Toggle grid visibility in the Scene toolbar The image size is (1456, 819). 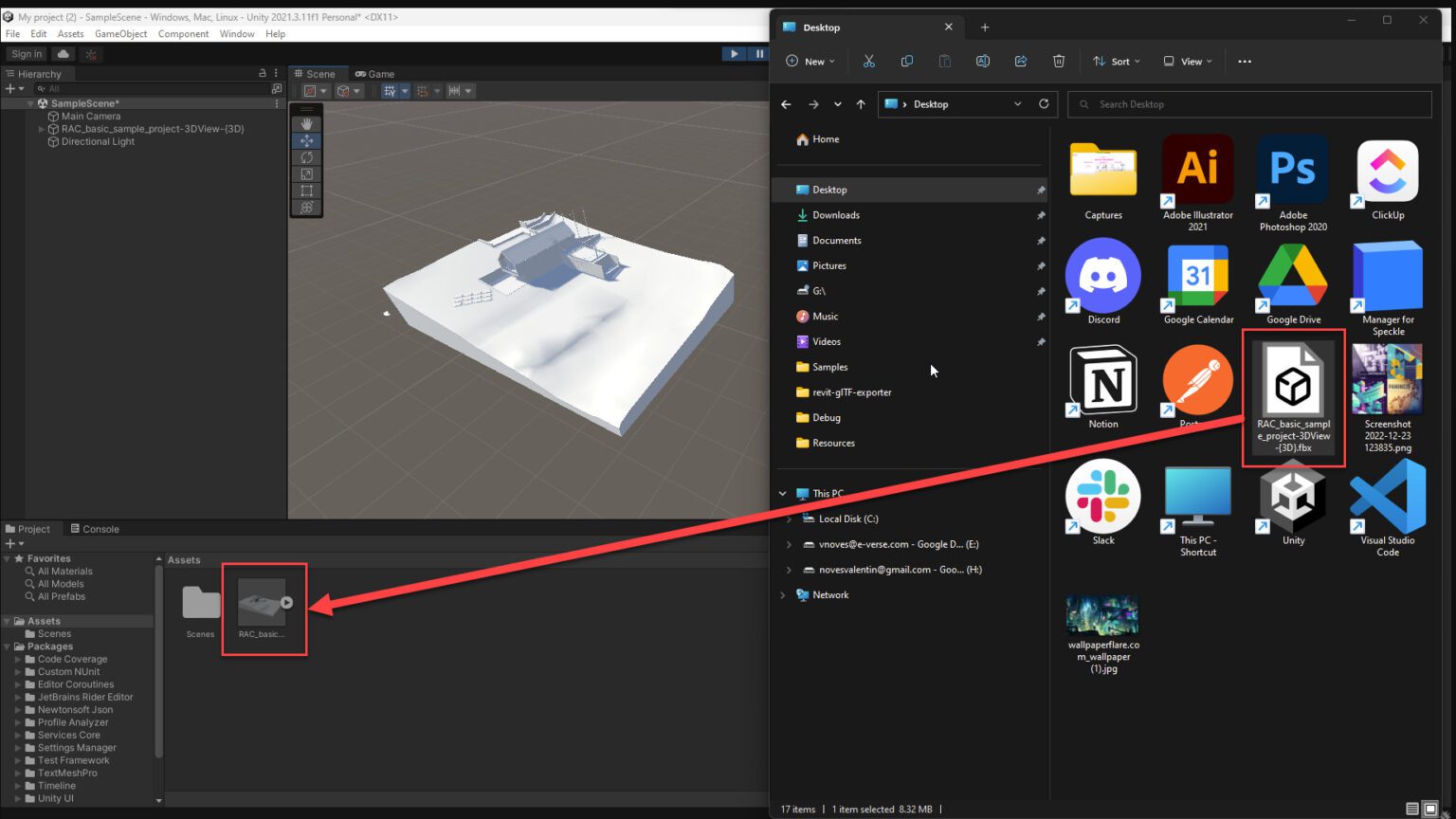[x=391, y=90]
